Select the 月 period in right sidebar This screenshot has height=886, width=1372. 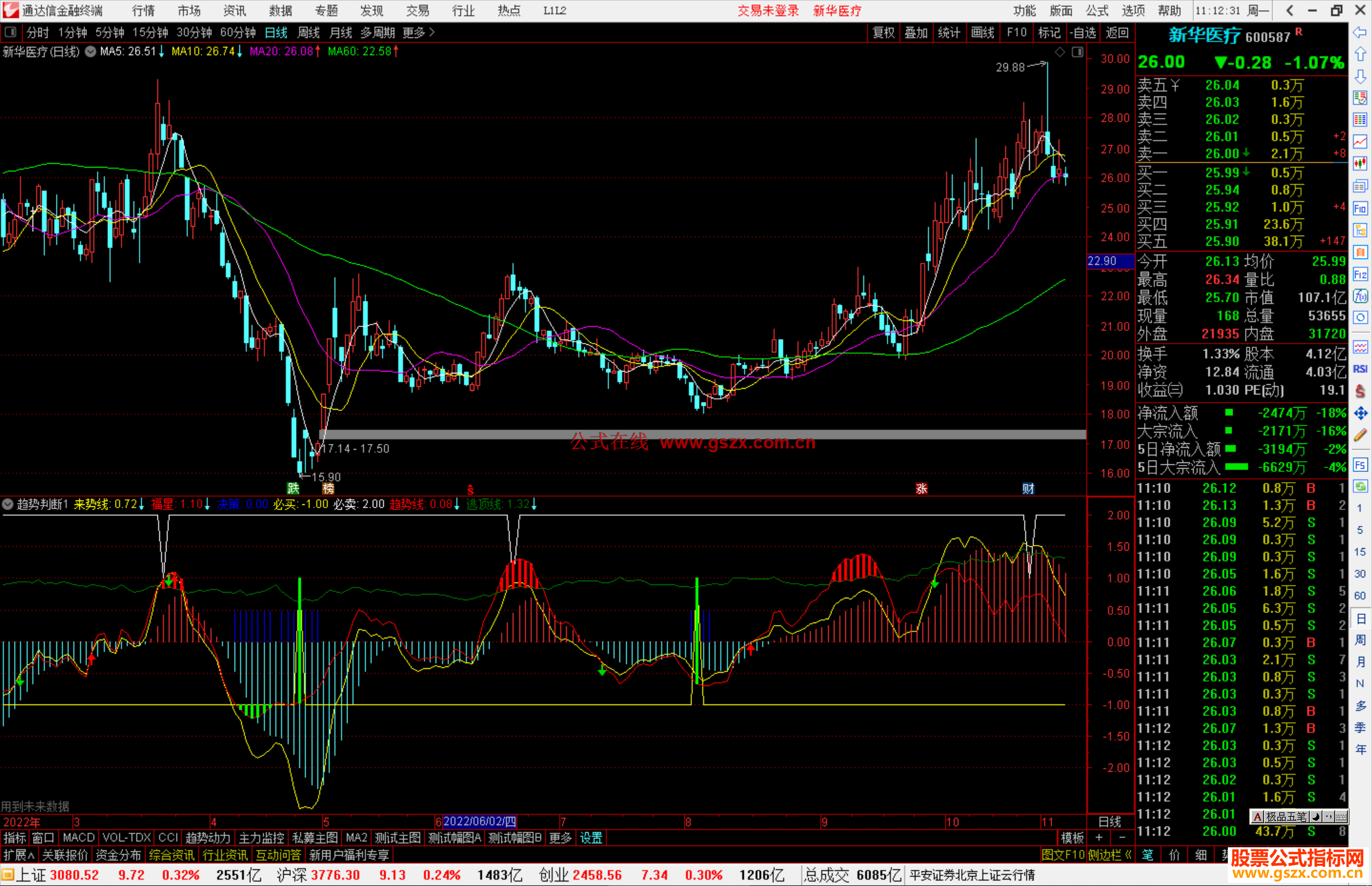[1360, 662]
